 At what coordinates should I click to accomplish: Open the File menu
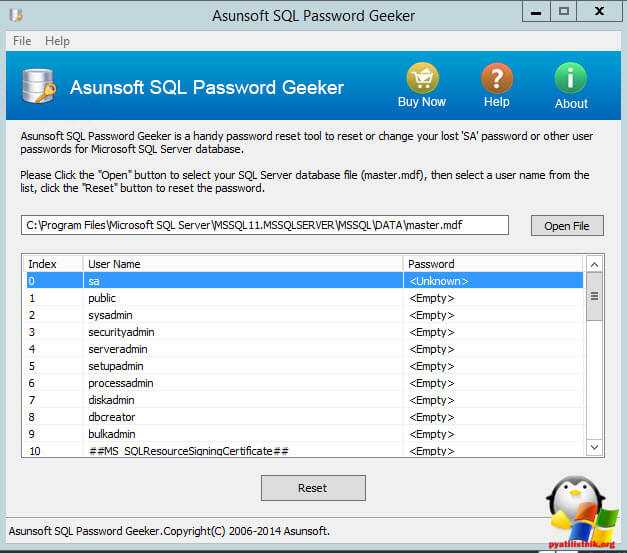pos(22,41)
